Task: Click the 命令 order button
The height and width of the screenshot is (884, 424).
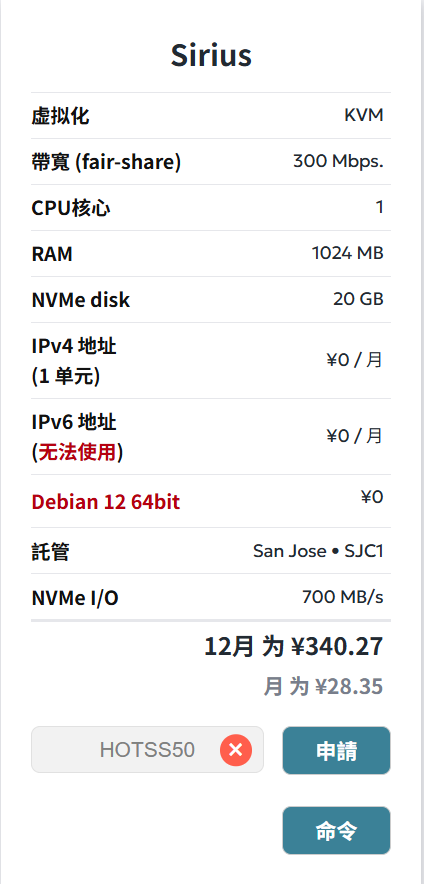Action: point(336,830)
